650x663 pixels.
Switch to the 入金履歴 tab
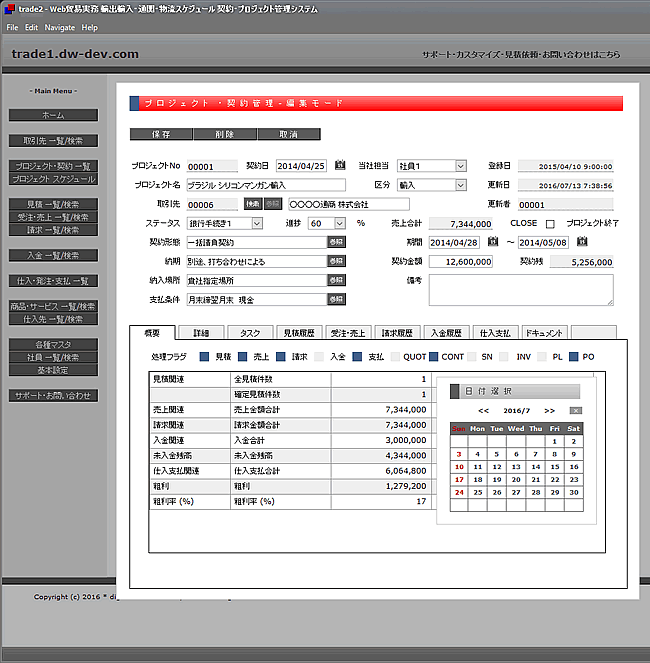click(x=446, y=333)
